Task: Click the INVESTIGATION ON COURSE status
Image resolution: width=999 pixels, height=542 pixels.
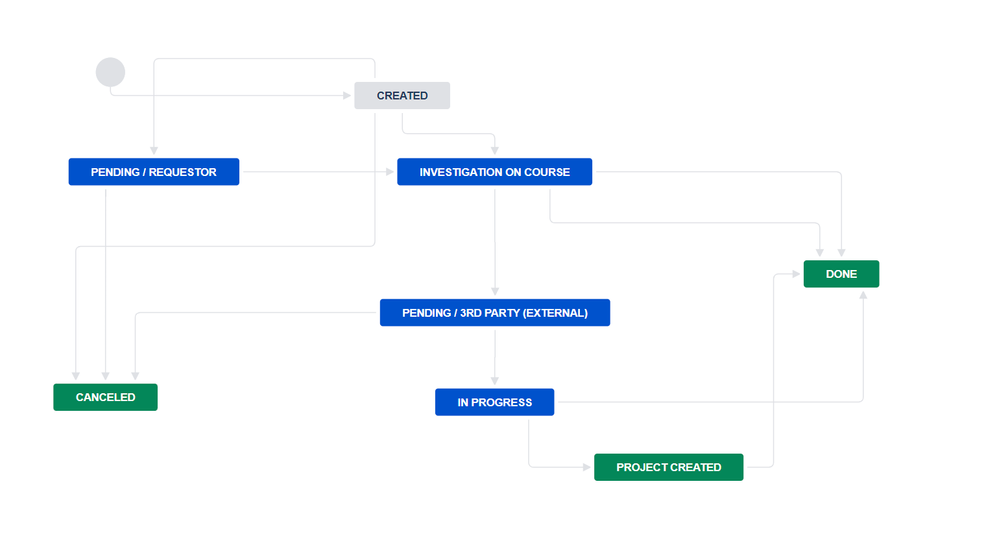Action: (x=494, y=172)
